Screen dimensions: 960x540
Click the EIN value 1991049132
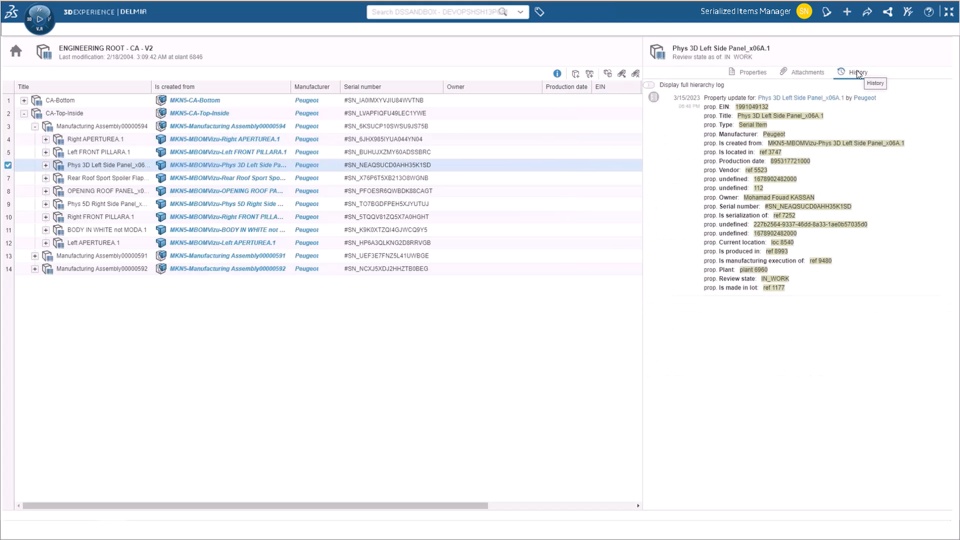pyautogui.click(x=752, y=107)
